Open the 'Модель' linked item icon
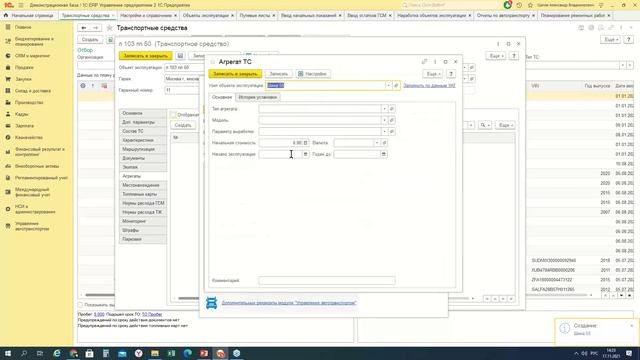 point(391,120)
